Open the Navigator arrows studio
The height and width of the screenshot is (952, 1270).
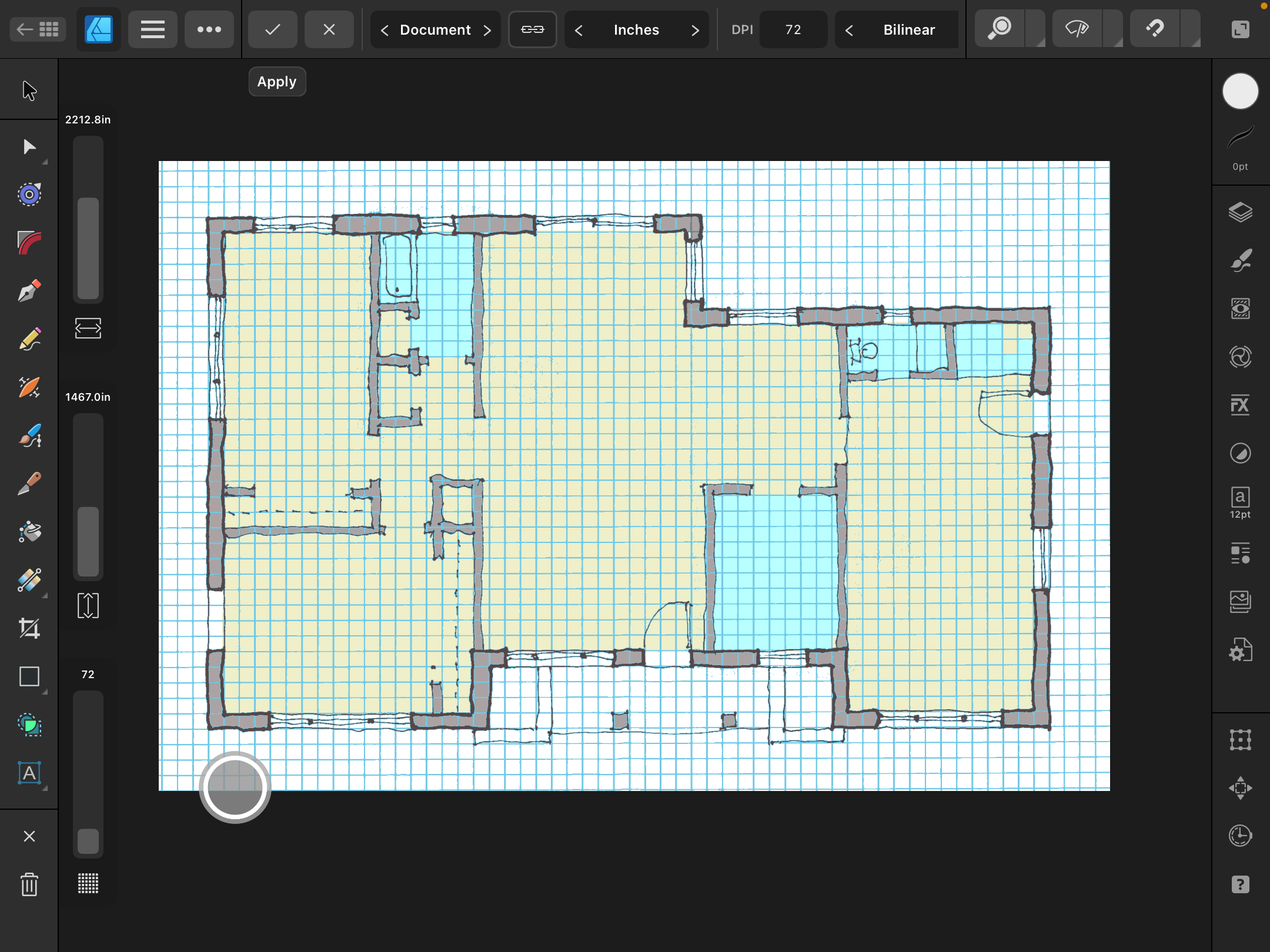[x=1241, y=788]
